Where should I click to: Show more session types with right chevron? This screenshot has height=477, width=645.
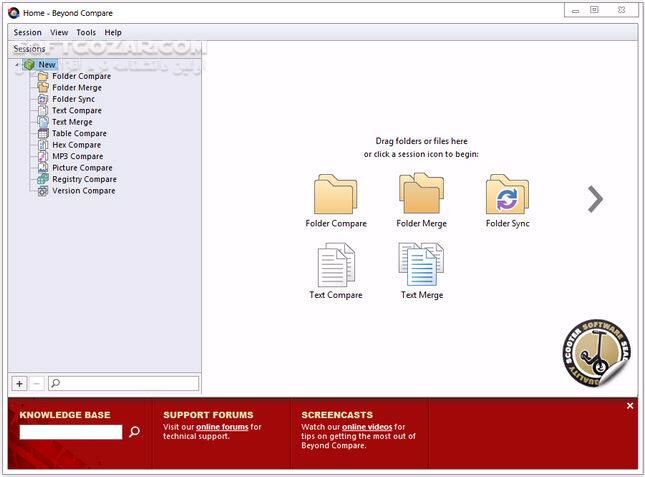tap(595, 199)
